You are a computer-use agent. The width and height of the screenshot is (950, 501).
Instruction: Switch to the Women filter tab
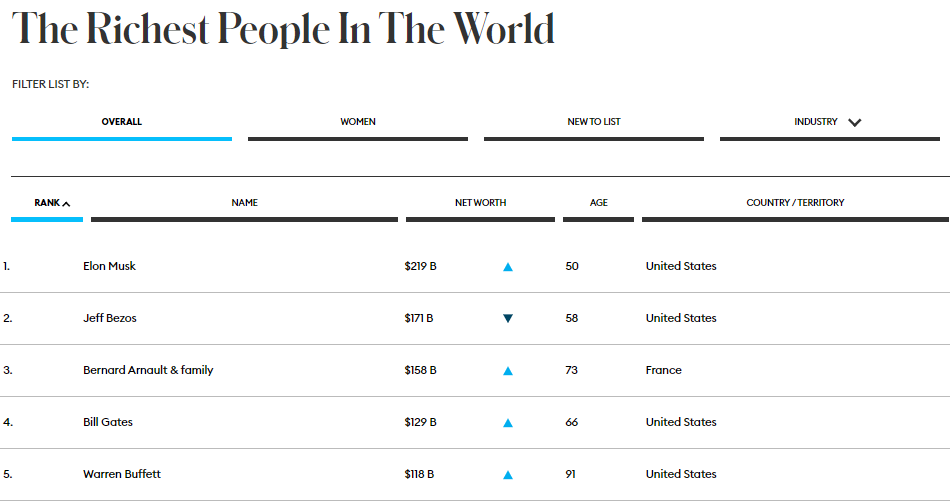[358, 122]
